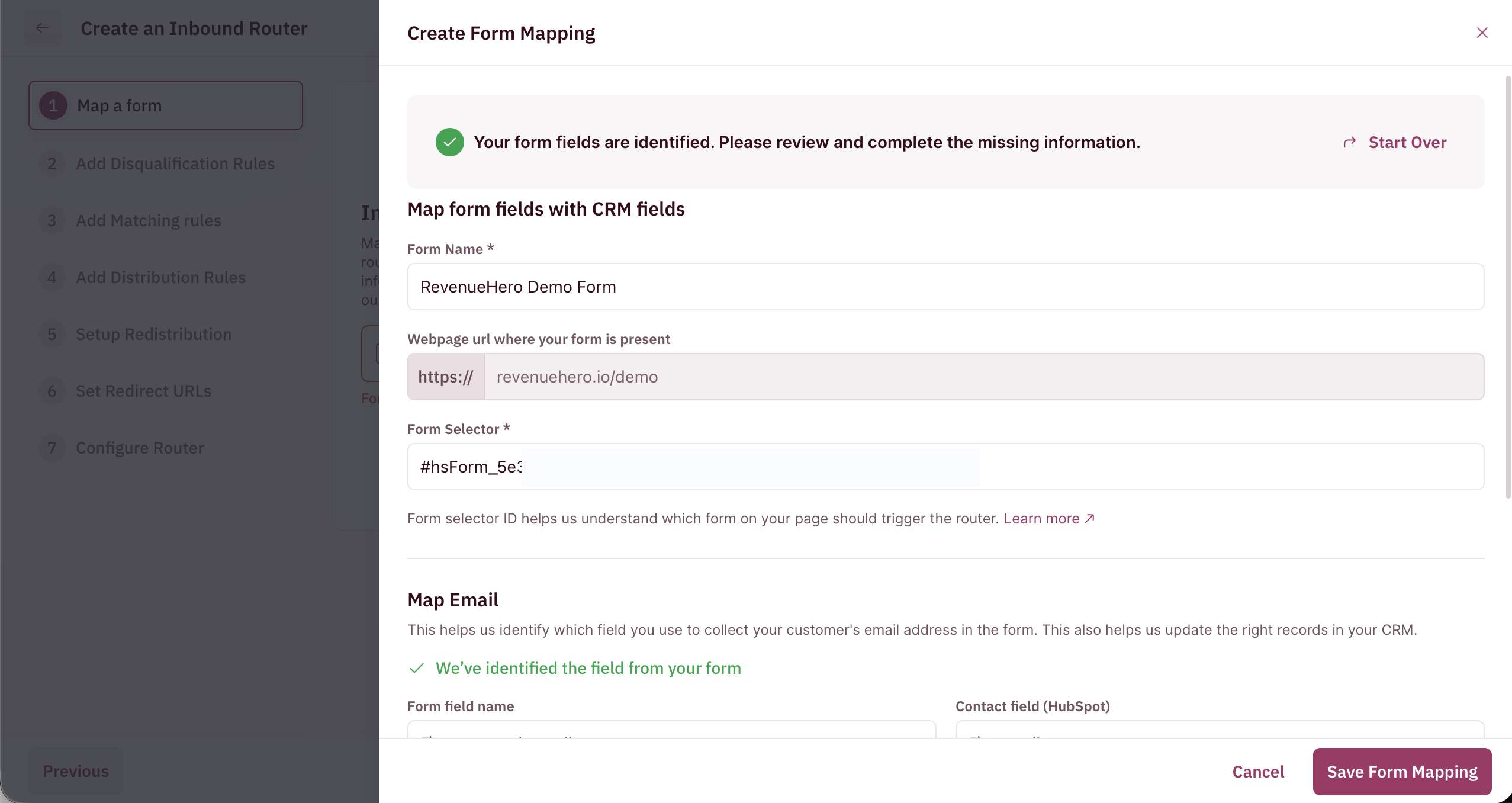
Task: Open the Add Distribution Rules step
Action: click(x=143, y=277)
